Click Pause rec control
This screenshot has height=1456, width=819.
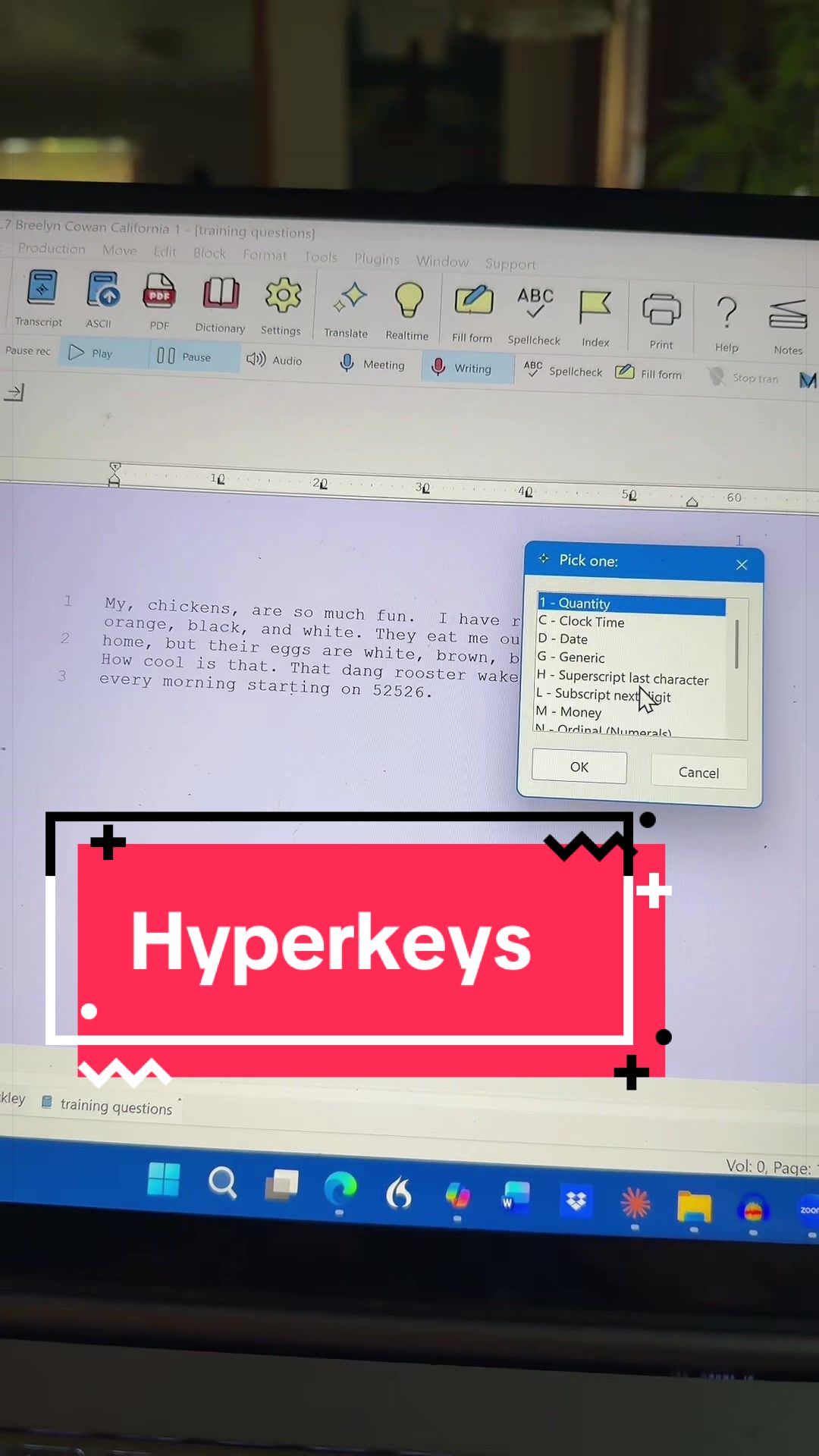tap(28, 350)
